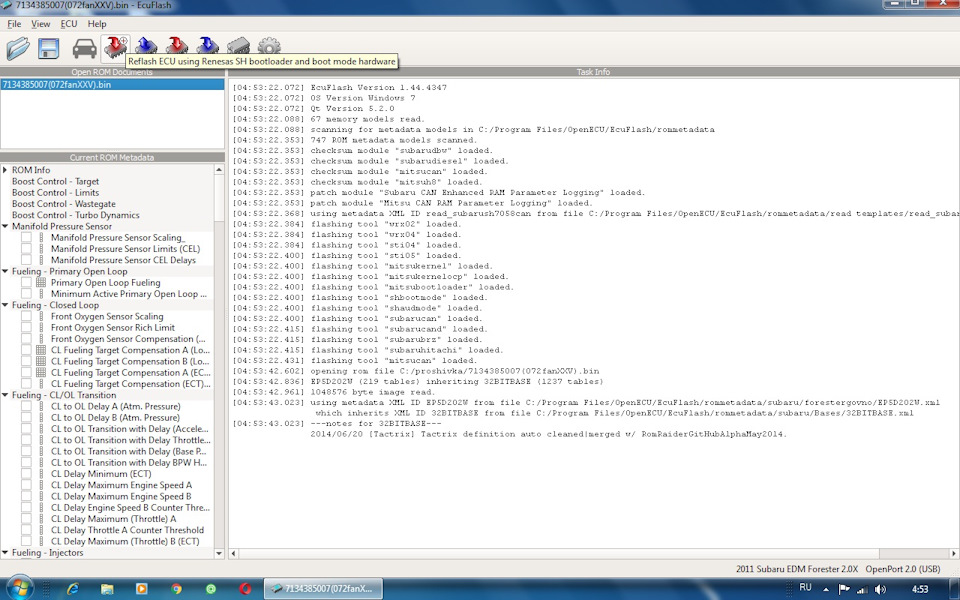Collapse Fueling - Closed Loop group
This screenshot has width=960, height=600.
5,305
